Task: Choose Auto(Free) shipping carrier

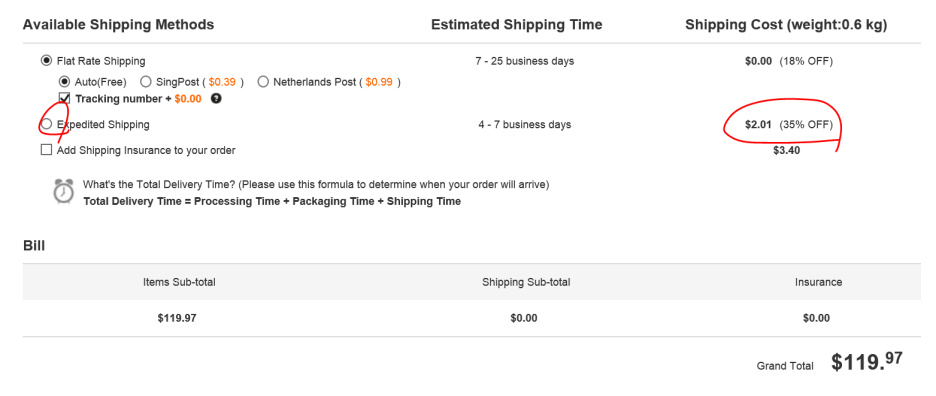Action: 64,82
